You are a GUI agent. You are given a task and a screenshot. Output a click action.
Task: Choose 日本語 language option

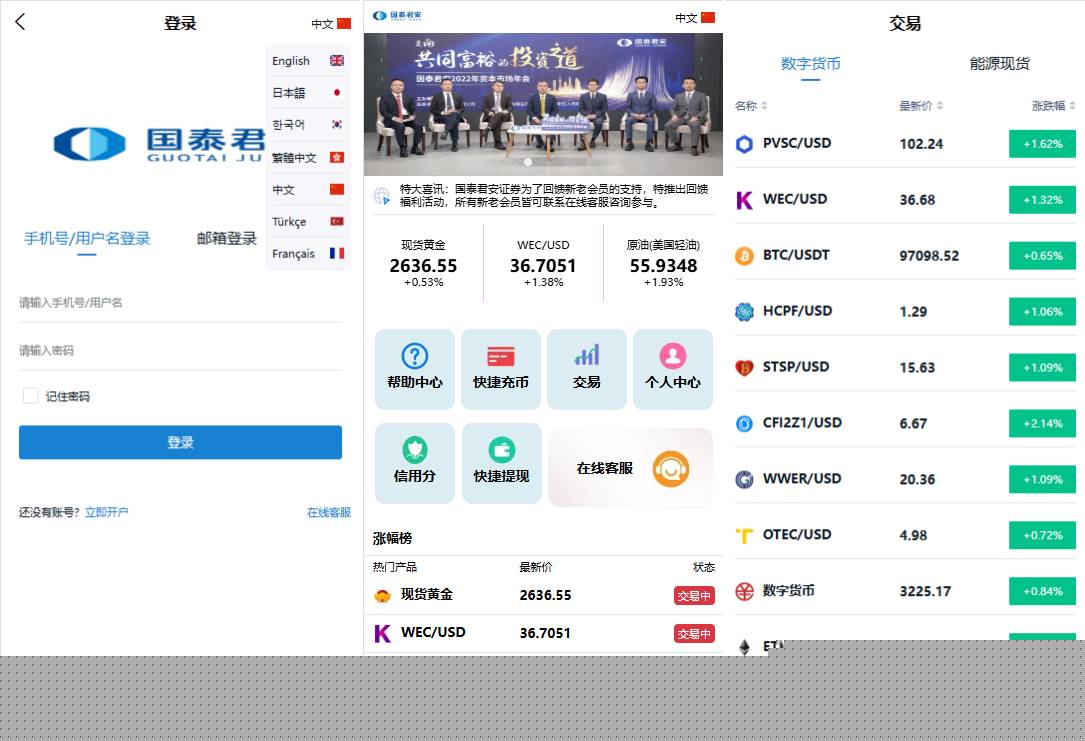pos(308,93)
